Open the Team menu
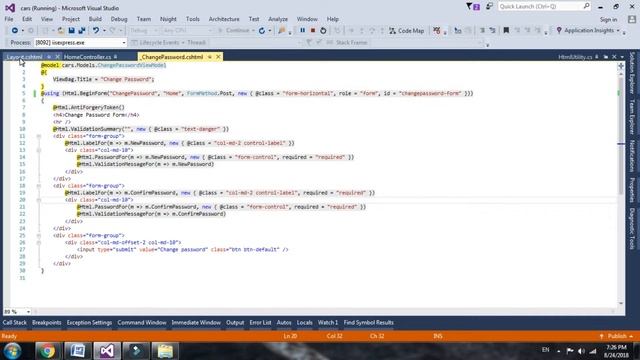 point(144,19)
